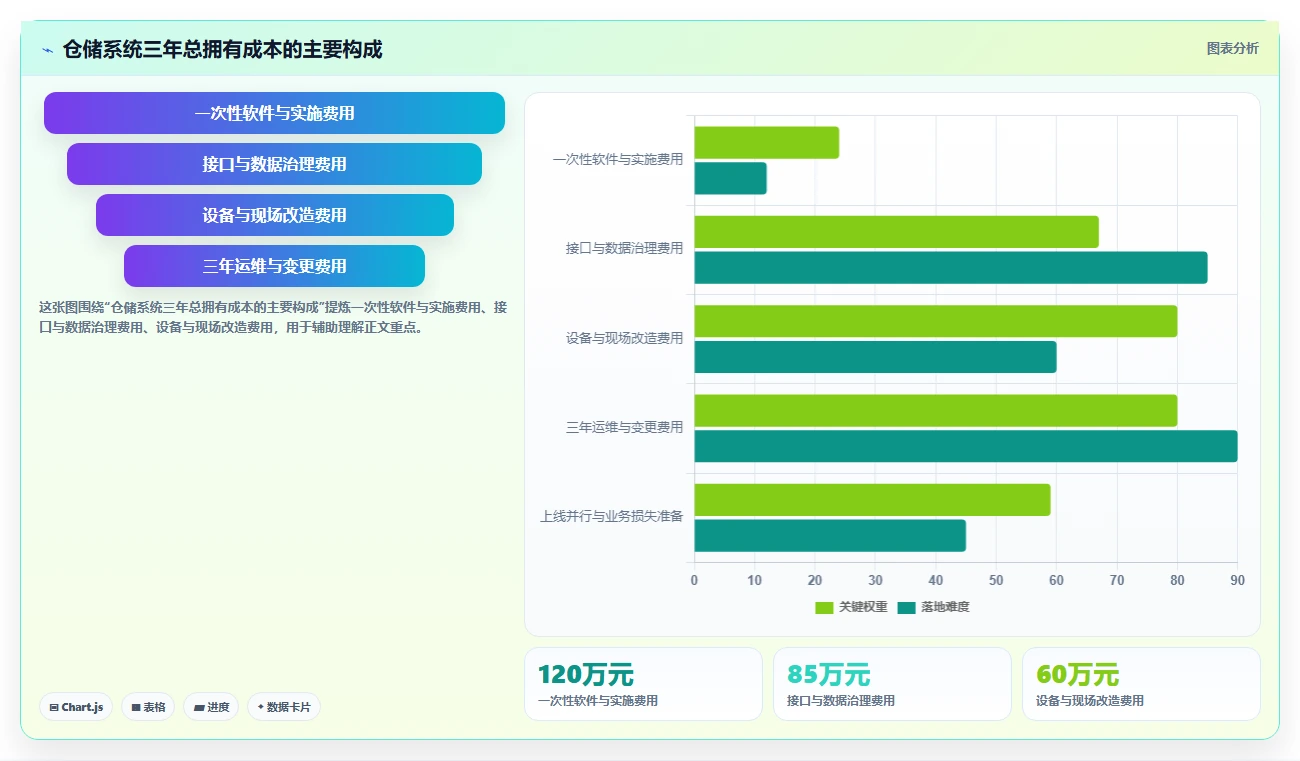Click the 120万元 data card
The width and height of the screenshot is (1300, 761).
coord(643,684)
